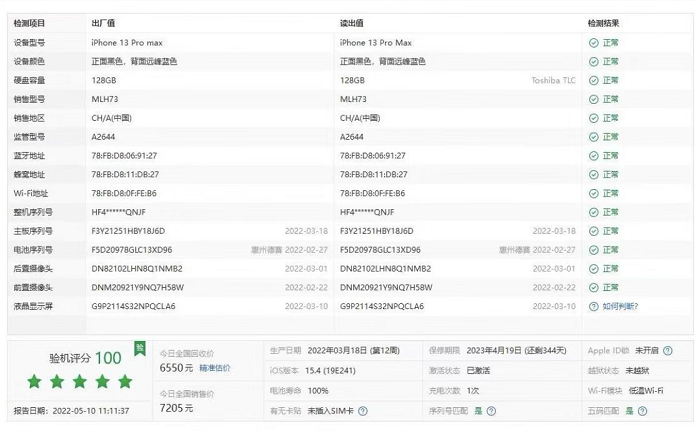Image resolution: width=696 pixels, height=434 pixels.
Task: Select the 电池寿命 100% value
Action: (x=318, y=391)
